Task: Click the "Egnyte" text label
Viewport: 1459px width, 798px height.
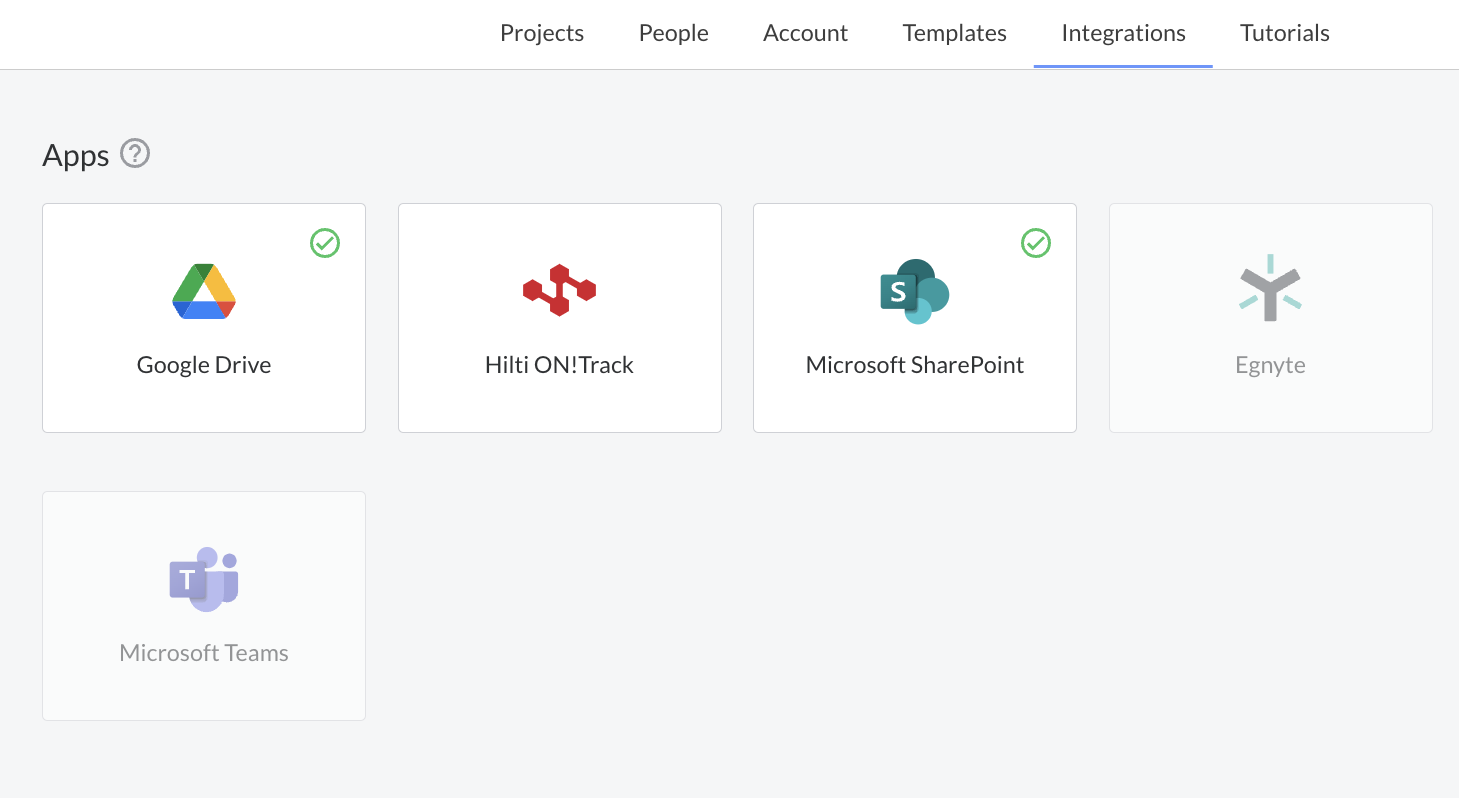Action: coord(1270,365)
